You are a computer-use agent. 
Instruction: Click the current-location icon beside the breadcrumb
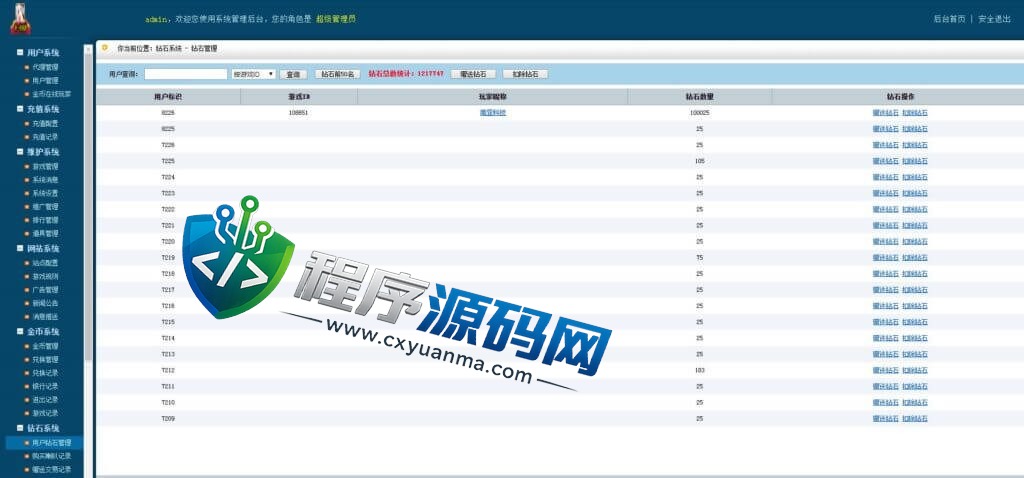click(x=104, y=48)
